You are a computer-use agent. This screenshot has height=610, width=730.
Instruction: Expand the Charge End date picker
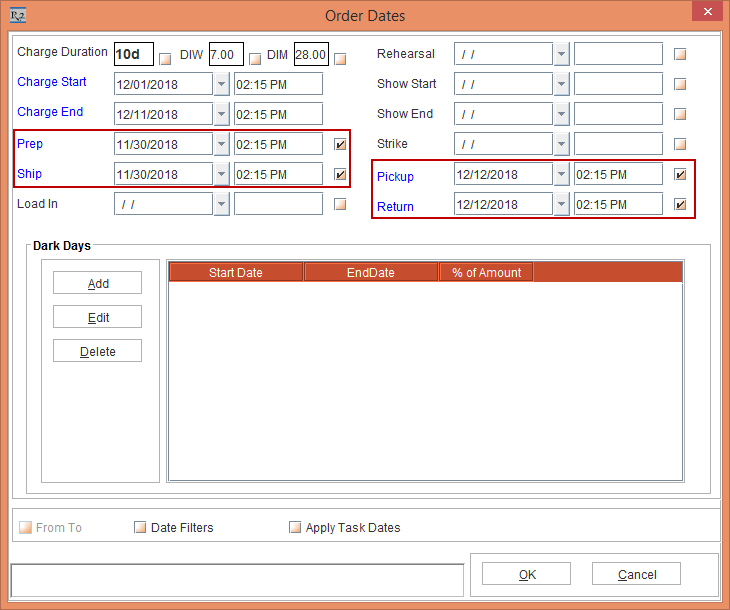click(x=221, y=114)
